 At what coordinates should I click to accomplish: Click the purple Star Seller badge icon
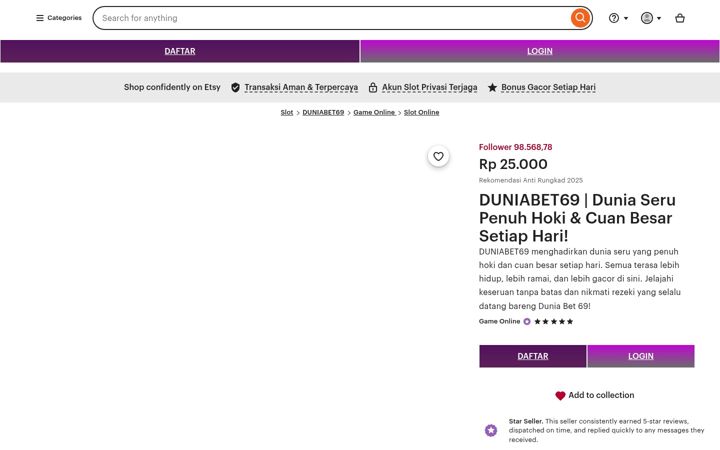[x=491, y=430]
